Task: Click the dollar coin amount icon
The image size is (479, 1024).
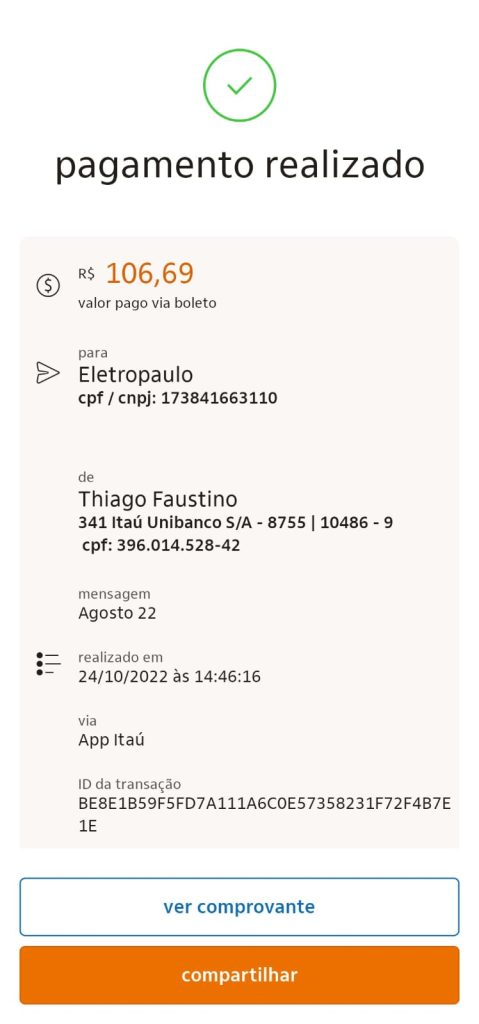Action: [x=48, y=285]
